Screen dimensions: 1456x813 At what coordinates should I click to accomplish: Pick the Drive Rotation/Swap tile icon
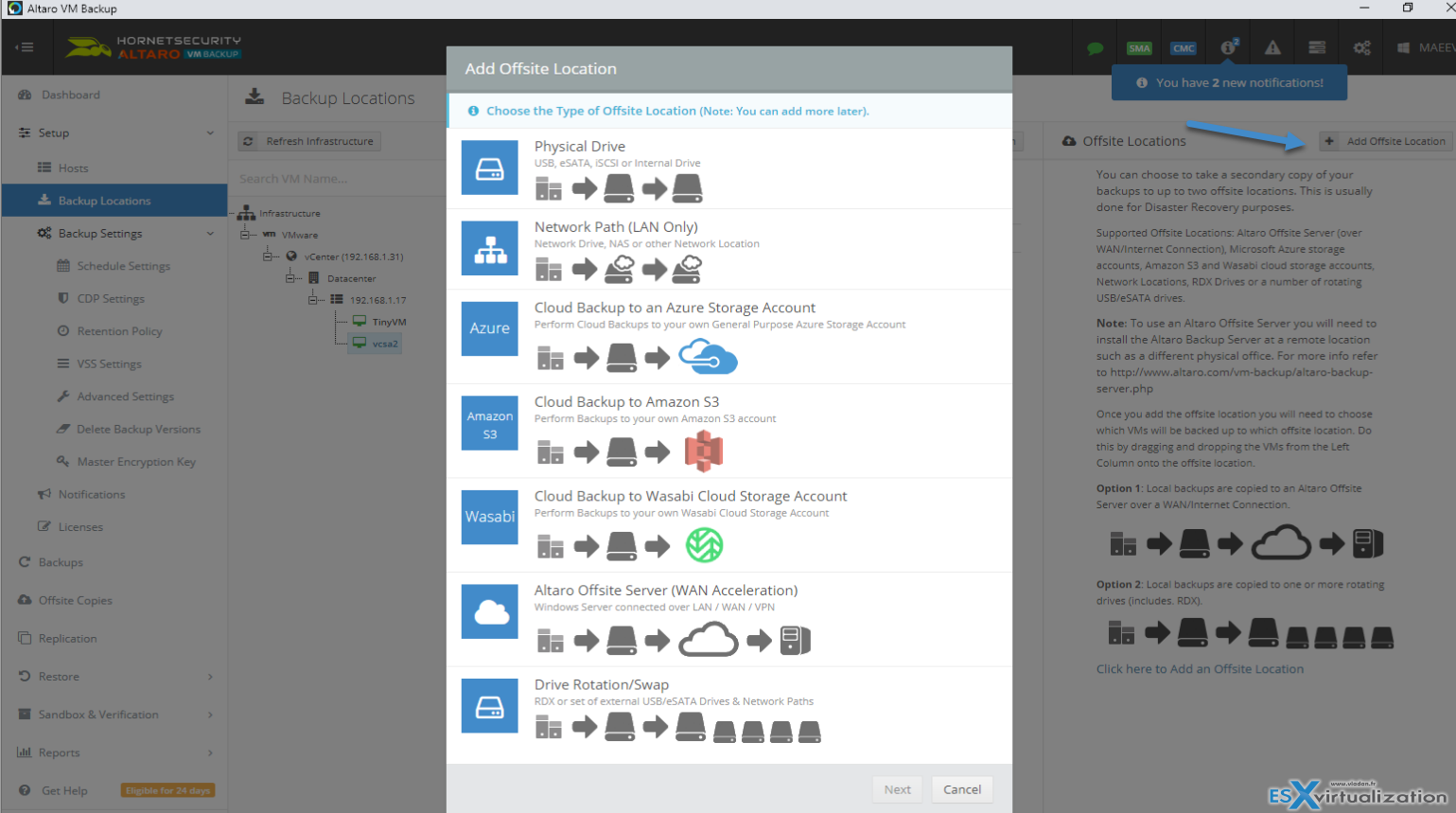pos(489,706)
